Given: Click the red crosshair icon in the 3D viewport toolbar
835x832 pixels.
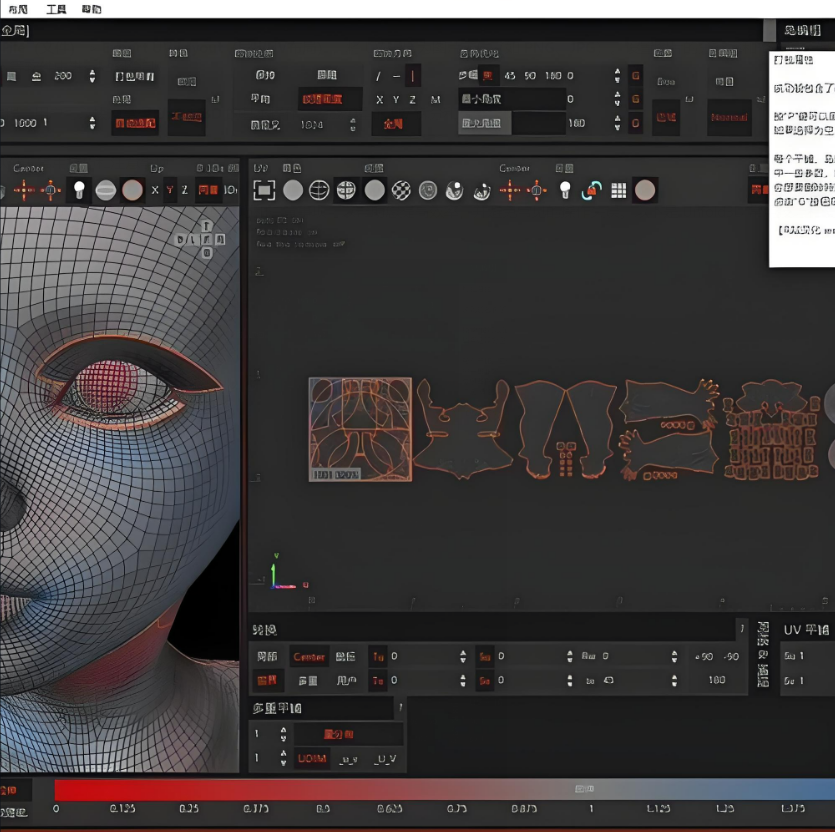Looking at the screenshot, I should coord(24,190).
